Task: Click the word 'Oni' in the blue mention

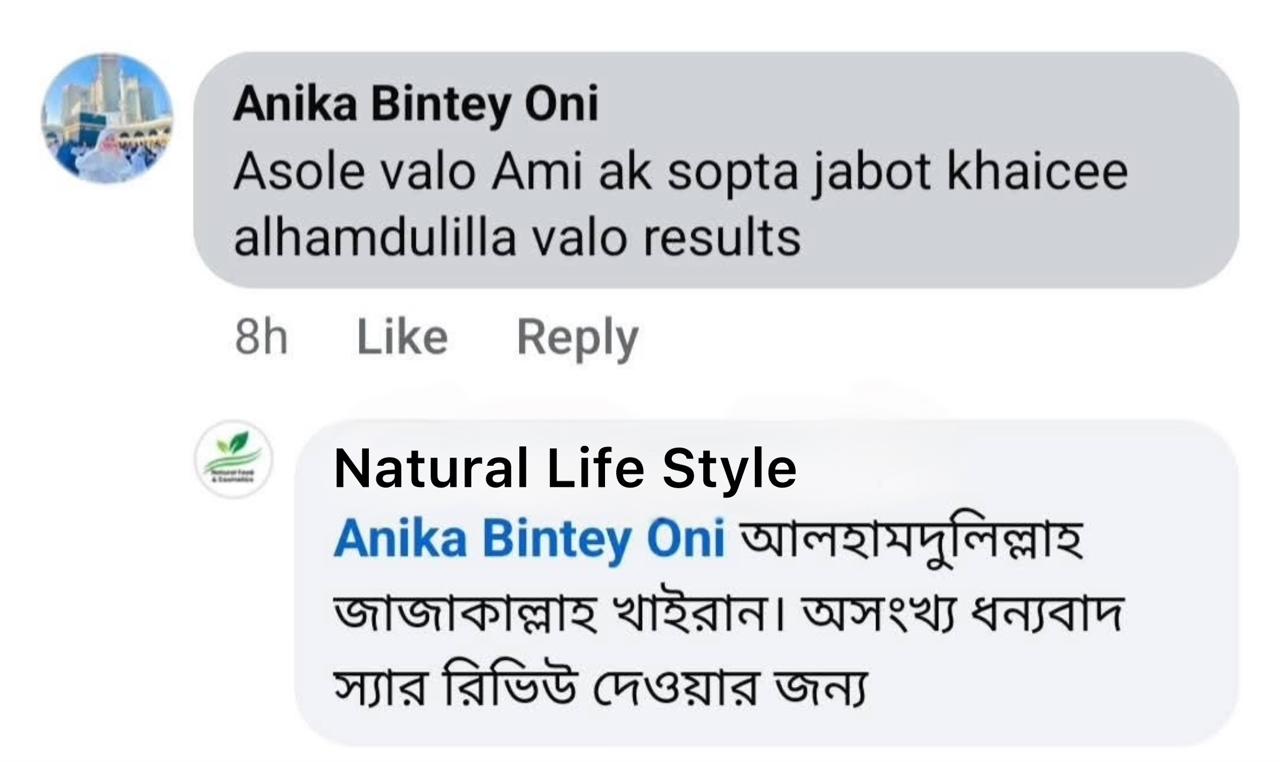Action: [x=685, y=540]
